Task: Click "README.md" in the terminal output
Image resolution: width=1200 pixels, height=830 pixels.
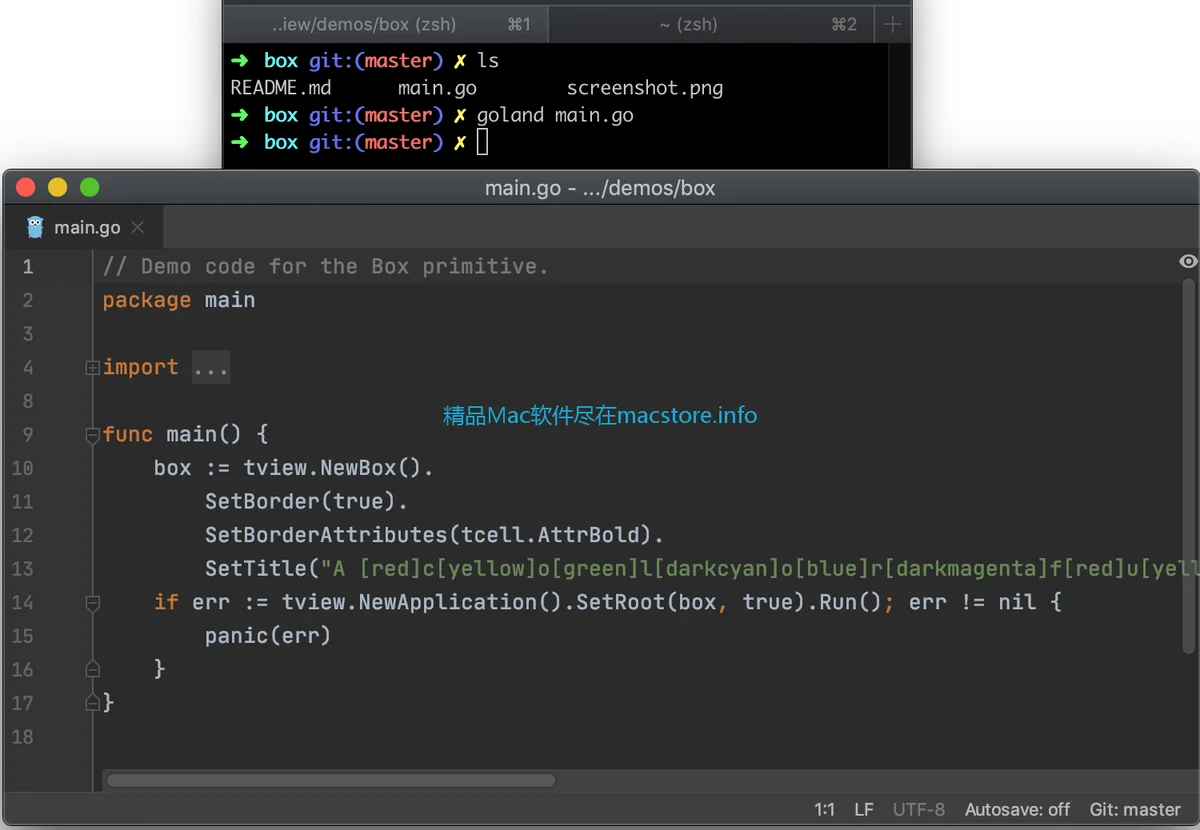Action: pos(281,88)
